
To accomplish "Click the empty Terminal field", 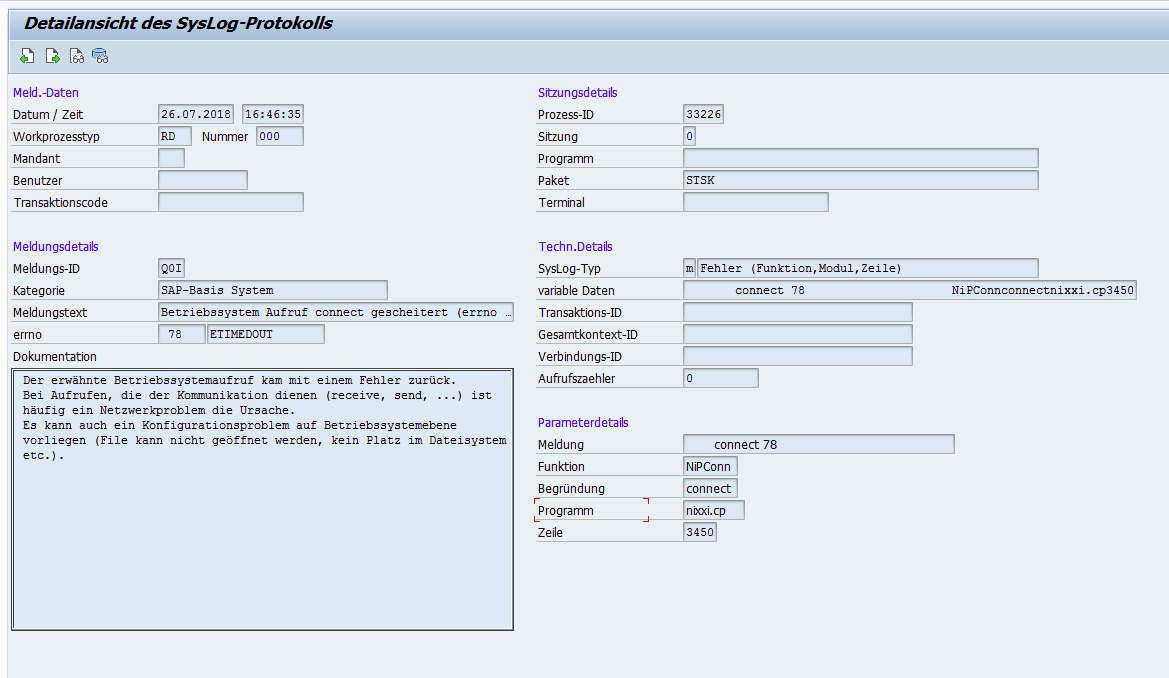I will 756,202.
